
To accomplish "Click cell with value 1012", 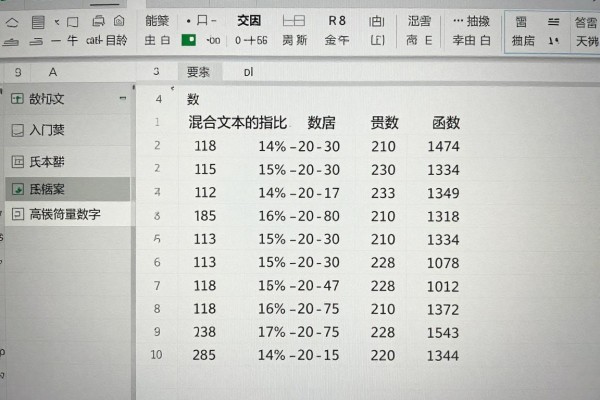I will tap(443, 286).
